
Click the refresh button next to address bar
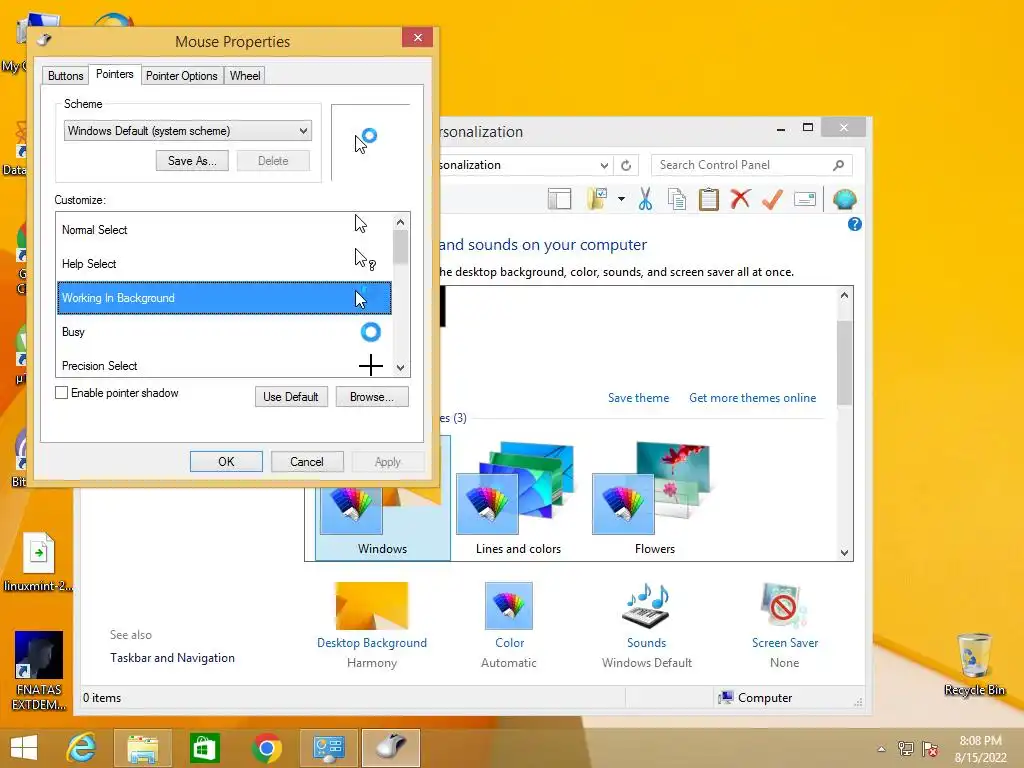[x=626, y=165]
